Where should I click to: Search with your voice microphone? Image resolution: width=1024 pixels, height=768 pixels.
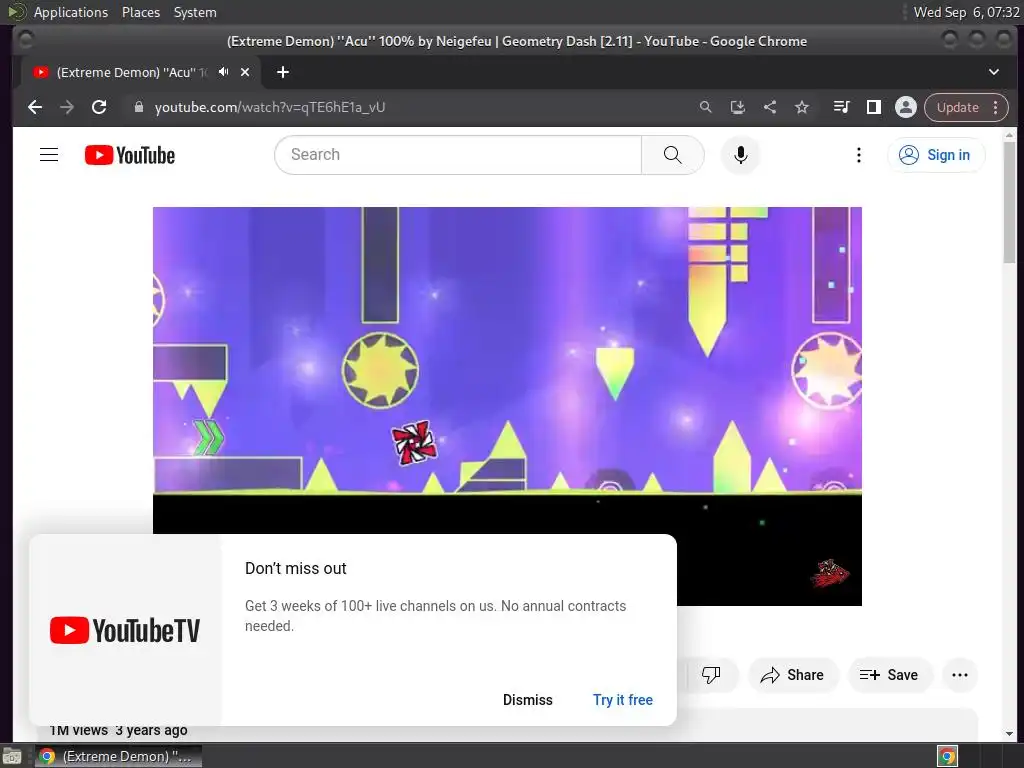tap(741, 155)
